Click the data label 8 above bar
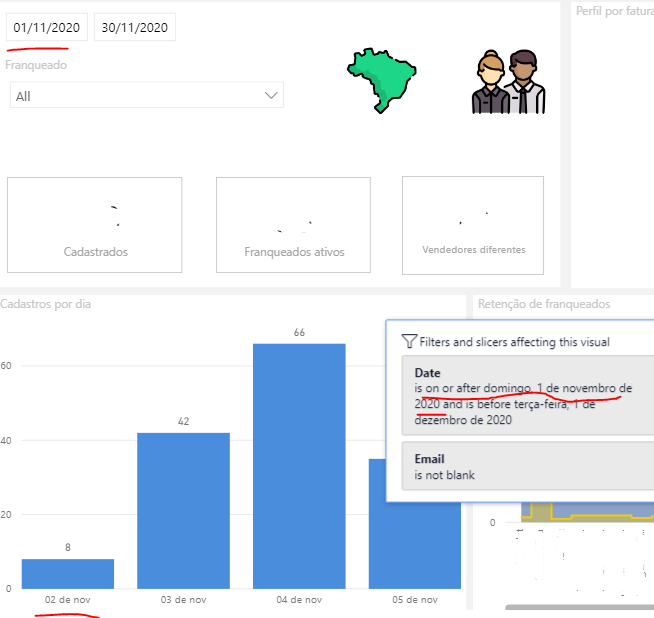 pos(68,547)
